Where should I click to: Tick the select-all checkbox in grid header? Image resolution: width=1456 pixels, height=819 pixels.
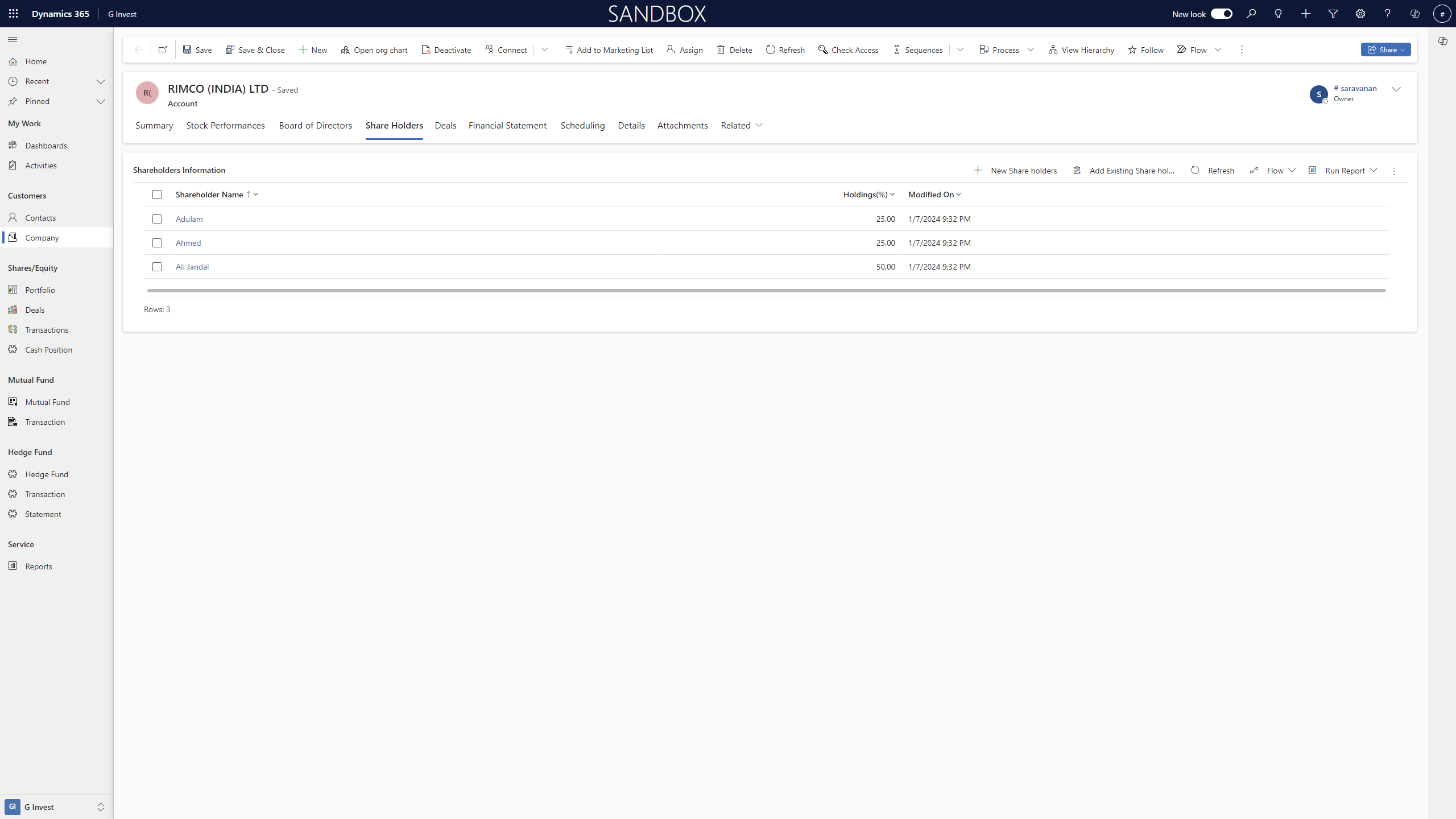[157, 195]
